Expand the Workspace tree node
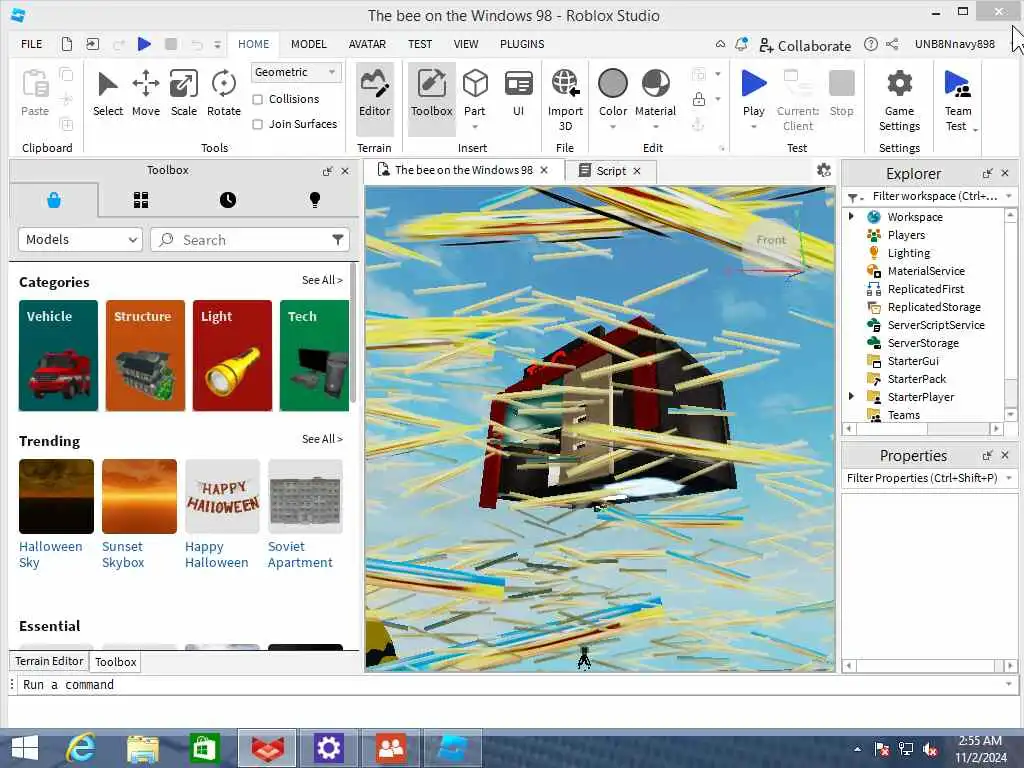Screen dimensions: 1024x768 point(852,216)
